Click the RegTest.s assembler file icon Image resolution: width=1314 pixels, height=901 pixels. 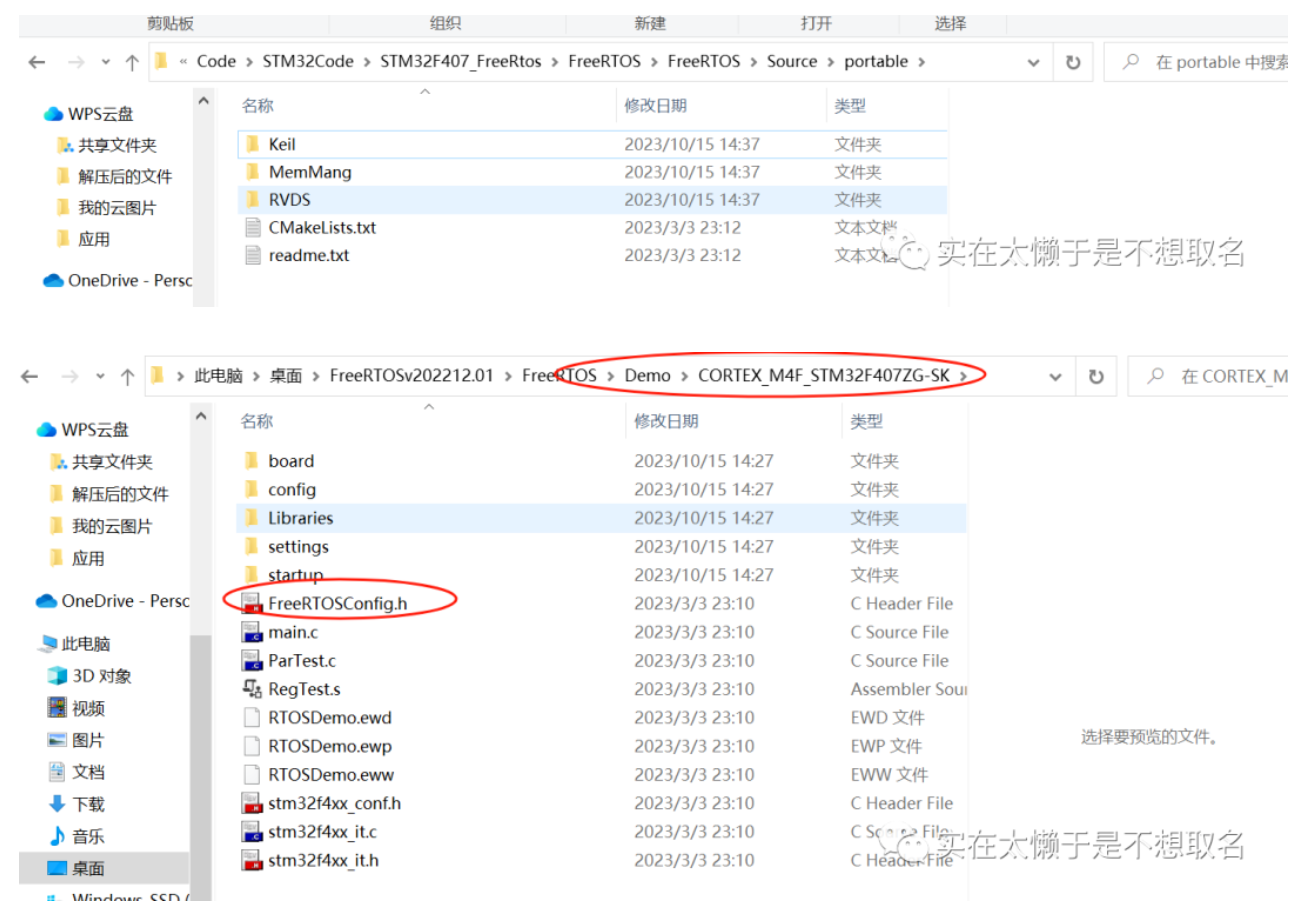click(x=252, y=689)
